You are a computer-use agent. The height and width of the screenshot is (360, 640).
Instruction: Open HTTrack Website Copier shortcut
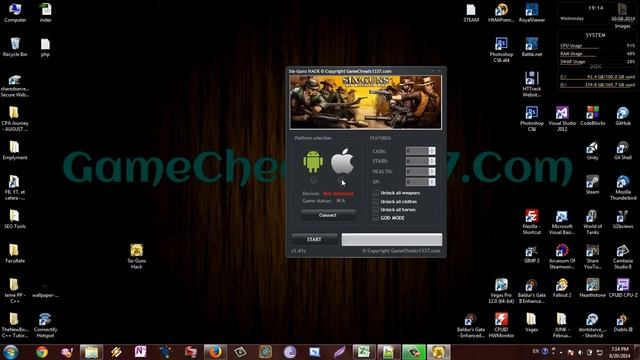(532, 84)
